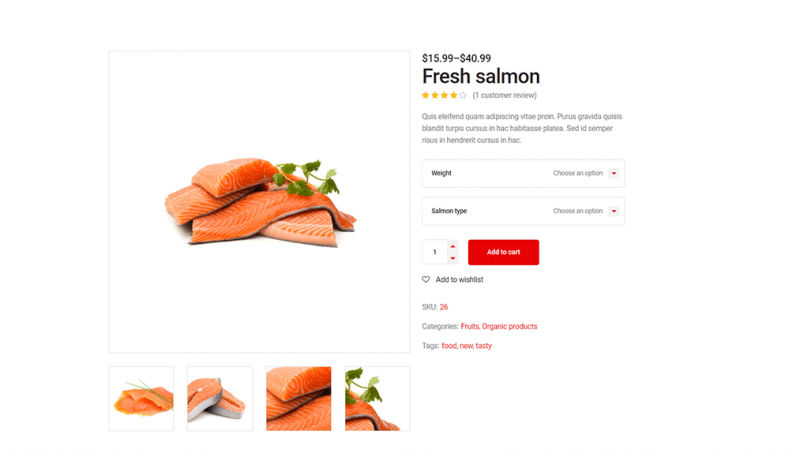The width and height of the screenshot is (800, 450).
Task: Click the heart wishlist icon
Action: [x=426, y=280]
